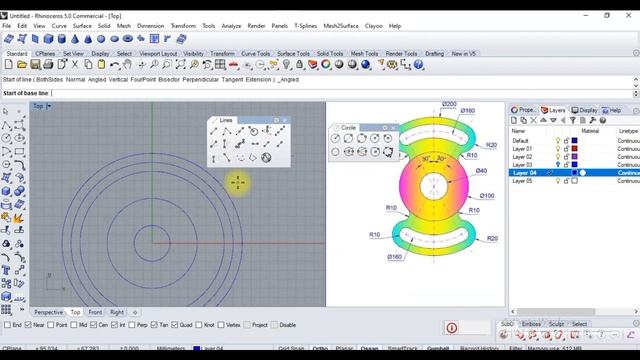This screenshot has height=360, width=640.
Task: Print using the printer icon
Action: coord(48,64)
